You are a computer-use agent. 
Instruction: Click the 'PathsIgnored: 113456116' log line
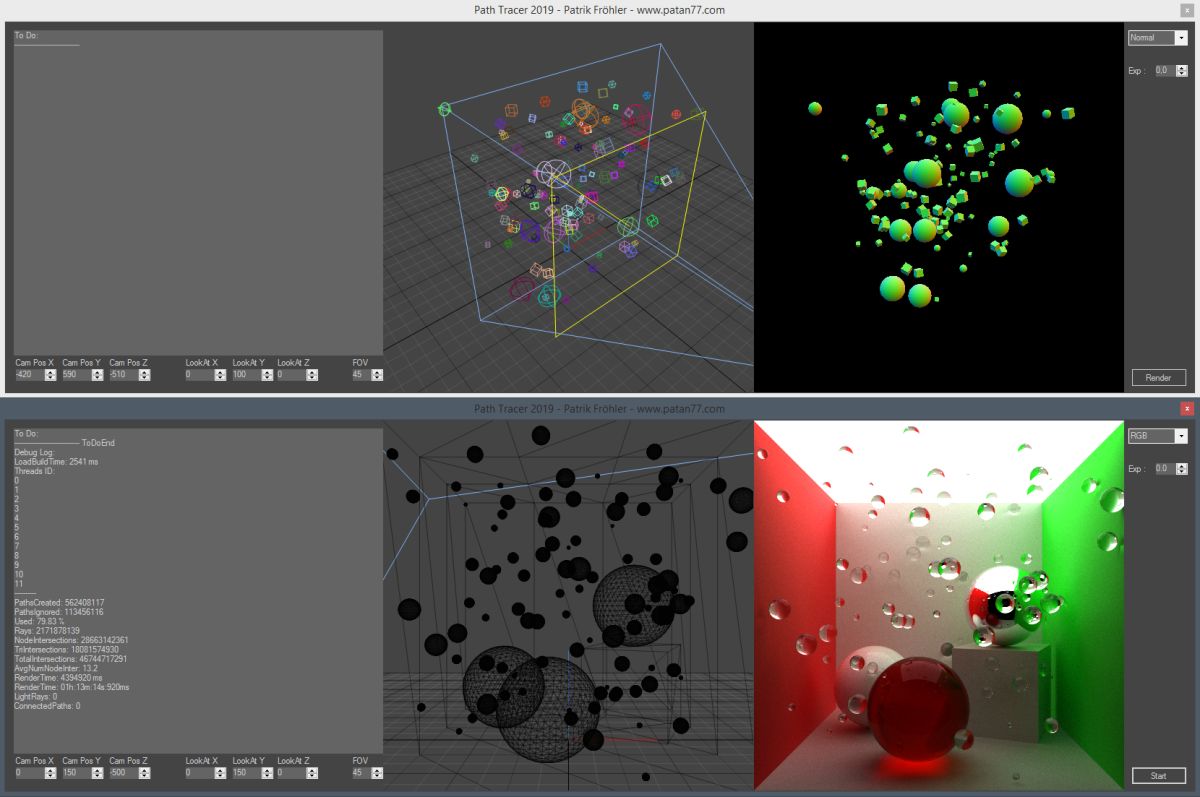pyautogui.click(x=58, y=612)
